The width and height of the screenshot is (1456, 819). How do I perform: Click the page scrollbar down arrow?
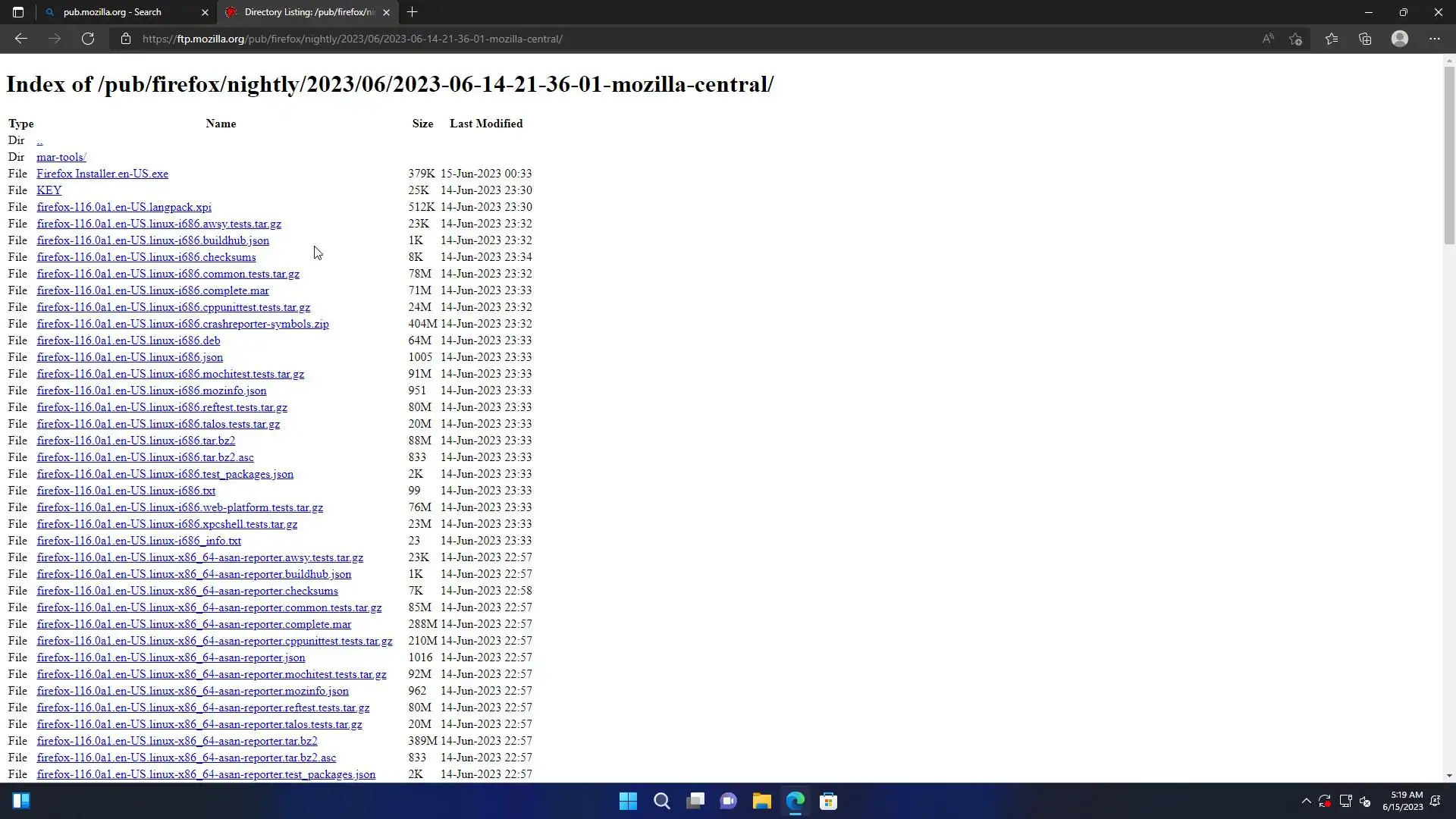1449,775
